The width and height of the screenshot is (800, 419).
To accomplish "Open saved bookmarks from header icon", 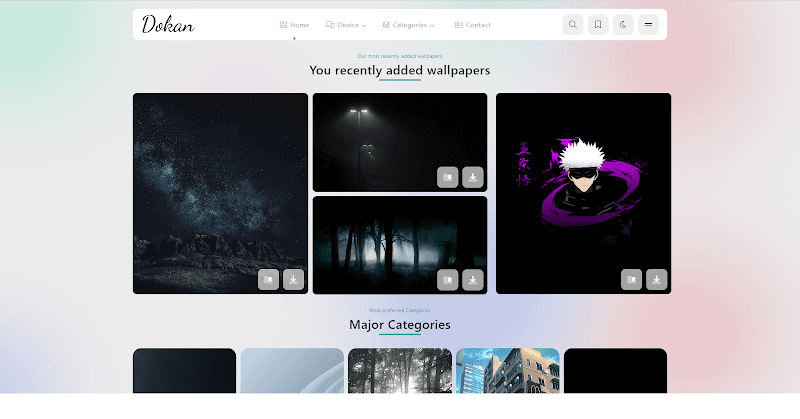I will pyautogui.click(x=598, y=24).
